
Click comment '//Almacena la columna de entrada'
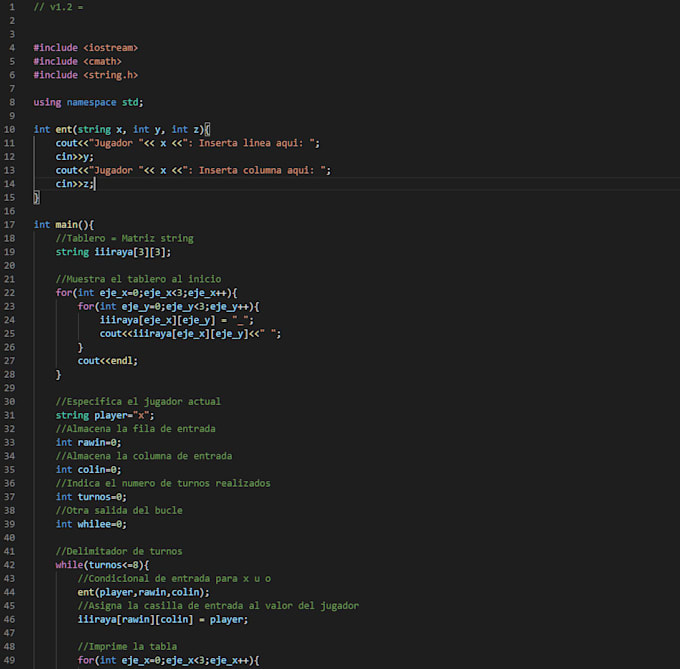pos(144,456)
